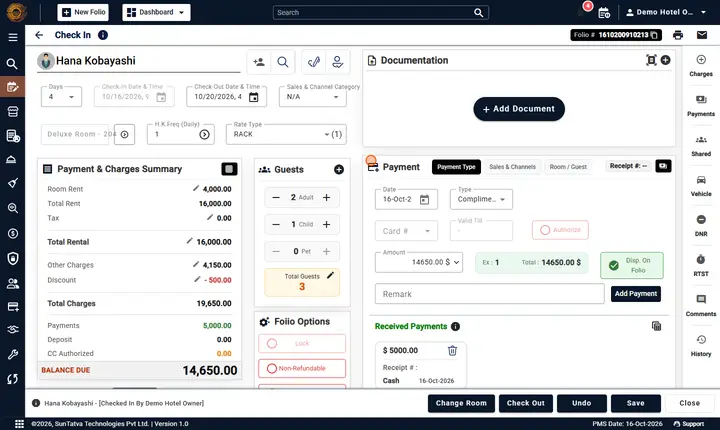
Task: Delete the $5000.00 received payment
Action: 452,351
